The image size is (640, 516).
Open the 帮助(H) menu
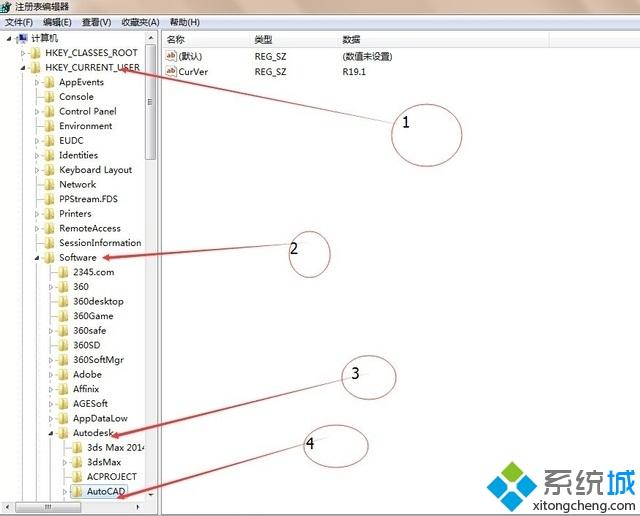pyautogui.click(x=184, y=22)
